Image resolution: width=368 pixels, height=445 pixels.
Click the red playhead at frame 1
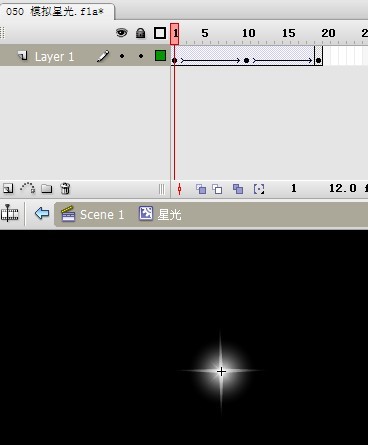click(x=174, y=34)
